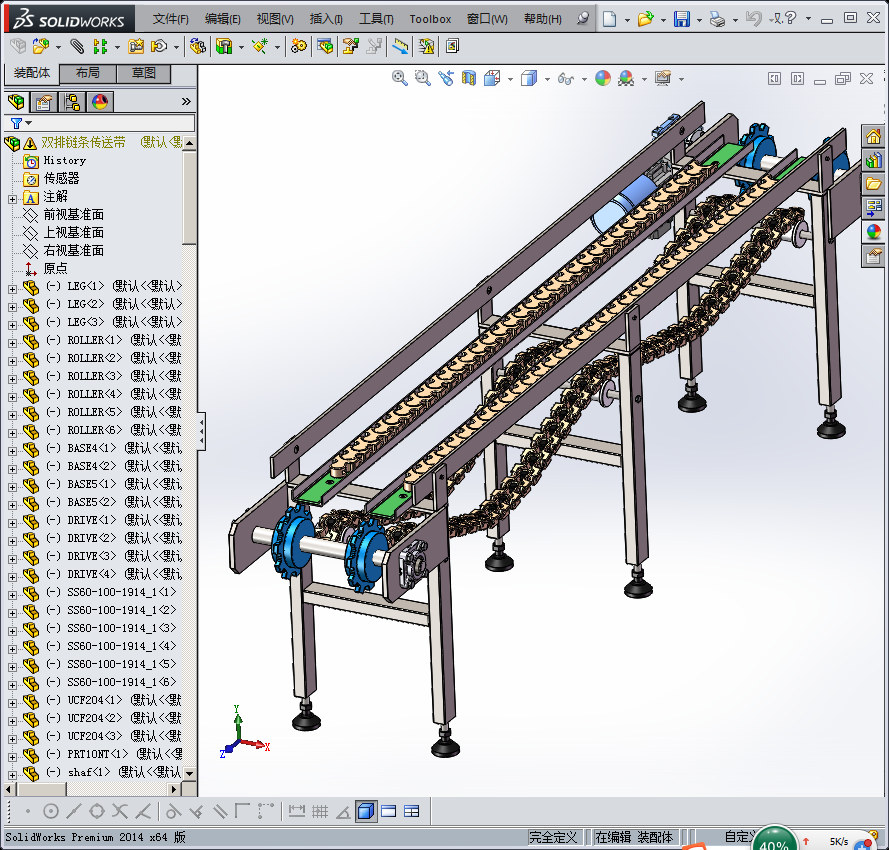Click the Apply Scene icon
This screenshot has height=850, width=889.
pos(626,78)
